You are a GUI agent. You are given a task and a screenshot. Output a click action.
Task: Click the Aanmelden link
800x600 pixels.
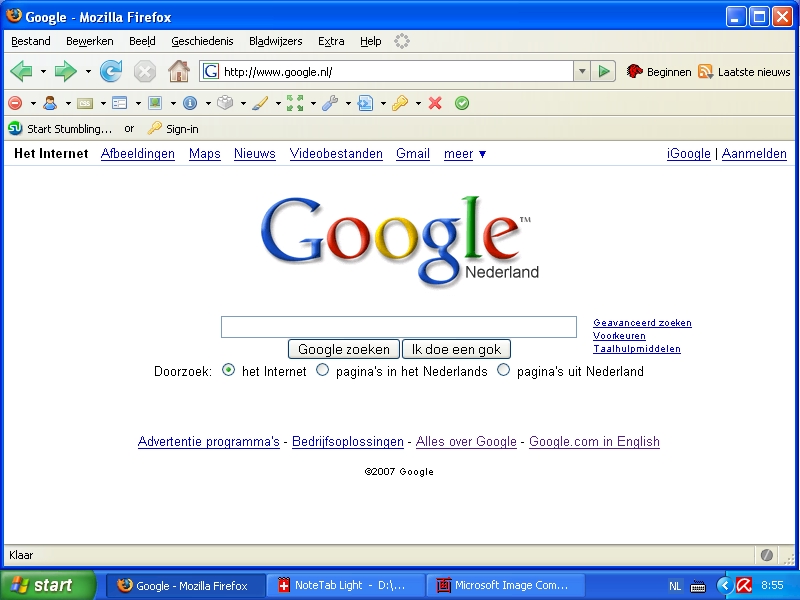754,154
